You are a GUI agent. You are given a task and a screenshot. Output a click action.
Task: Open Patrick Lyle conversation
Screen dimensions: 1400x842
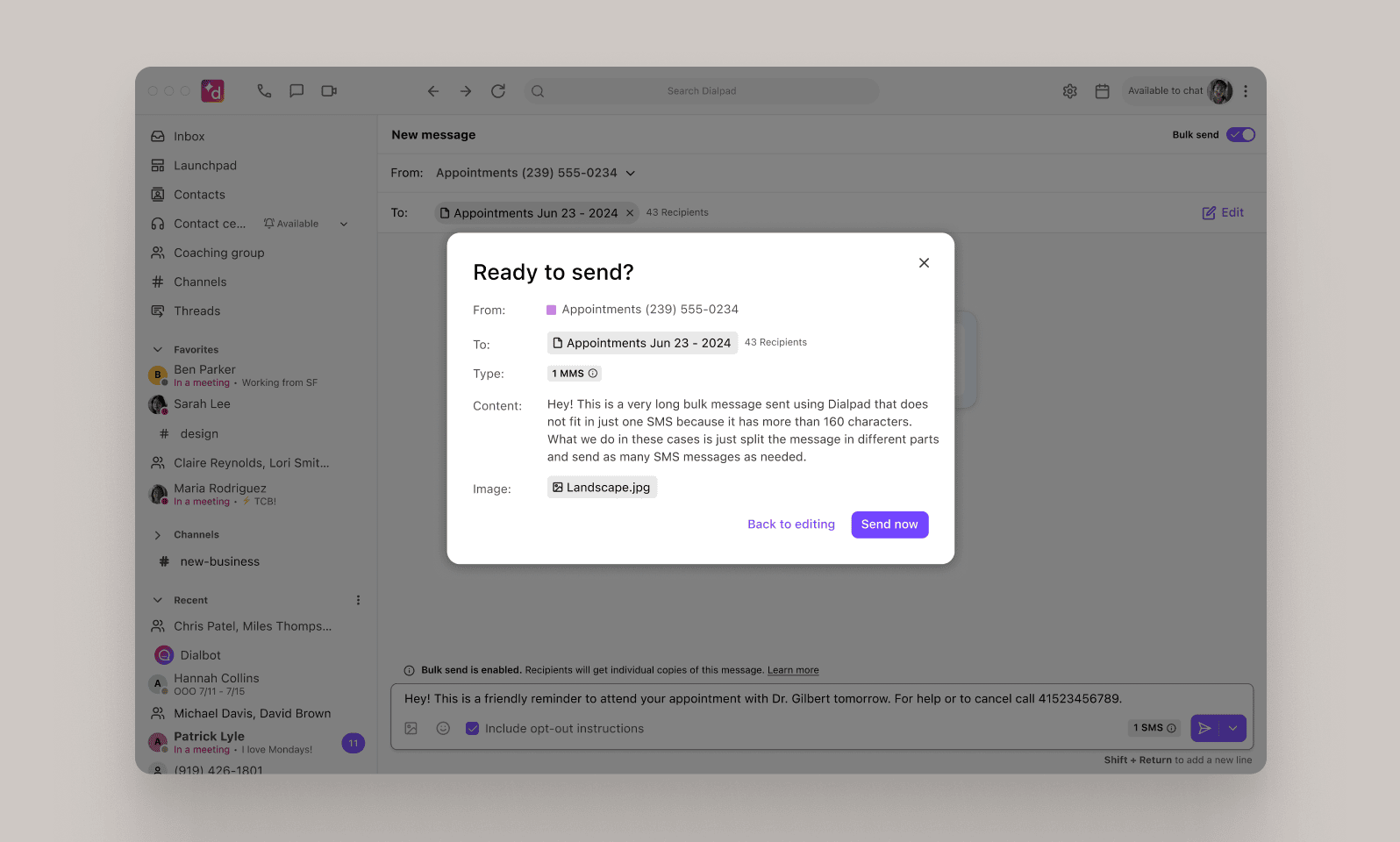click(x=256, y=742)
